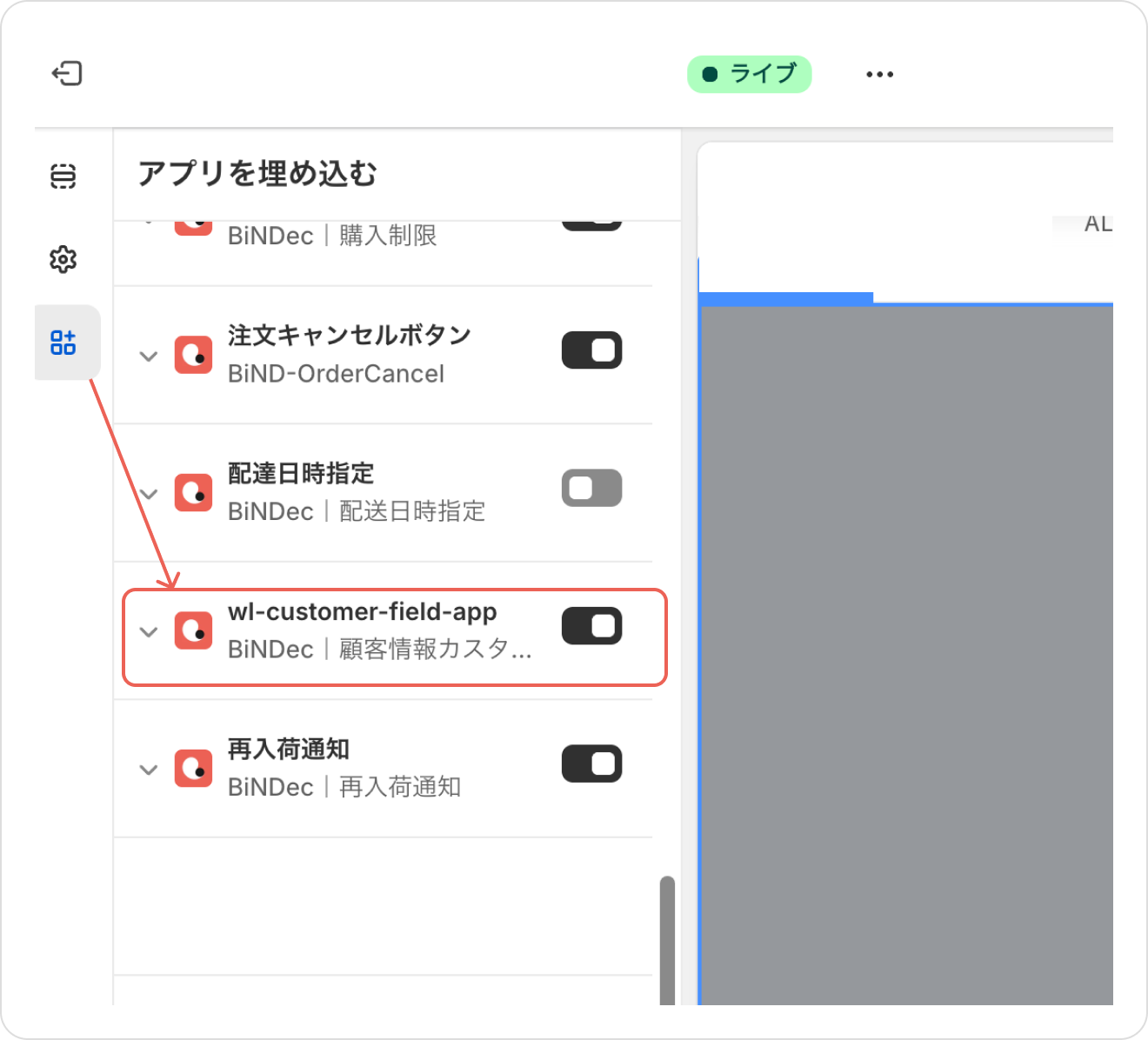This screenshot has width=1148, height=1040.
Task: Expand the 再入荷通知 settings chevron
Action: 149,770
